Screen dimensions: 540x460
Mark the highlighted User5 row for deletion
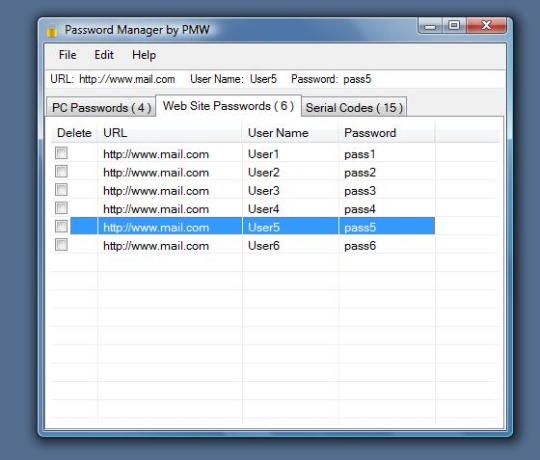[61, 227]
